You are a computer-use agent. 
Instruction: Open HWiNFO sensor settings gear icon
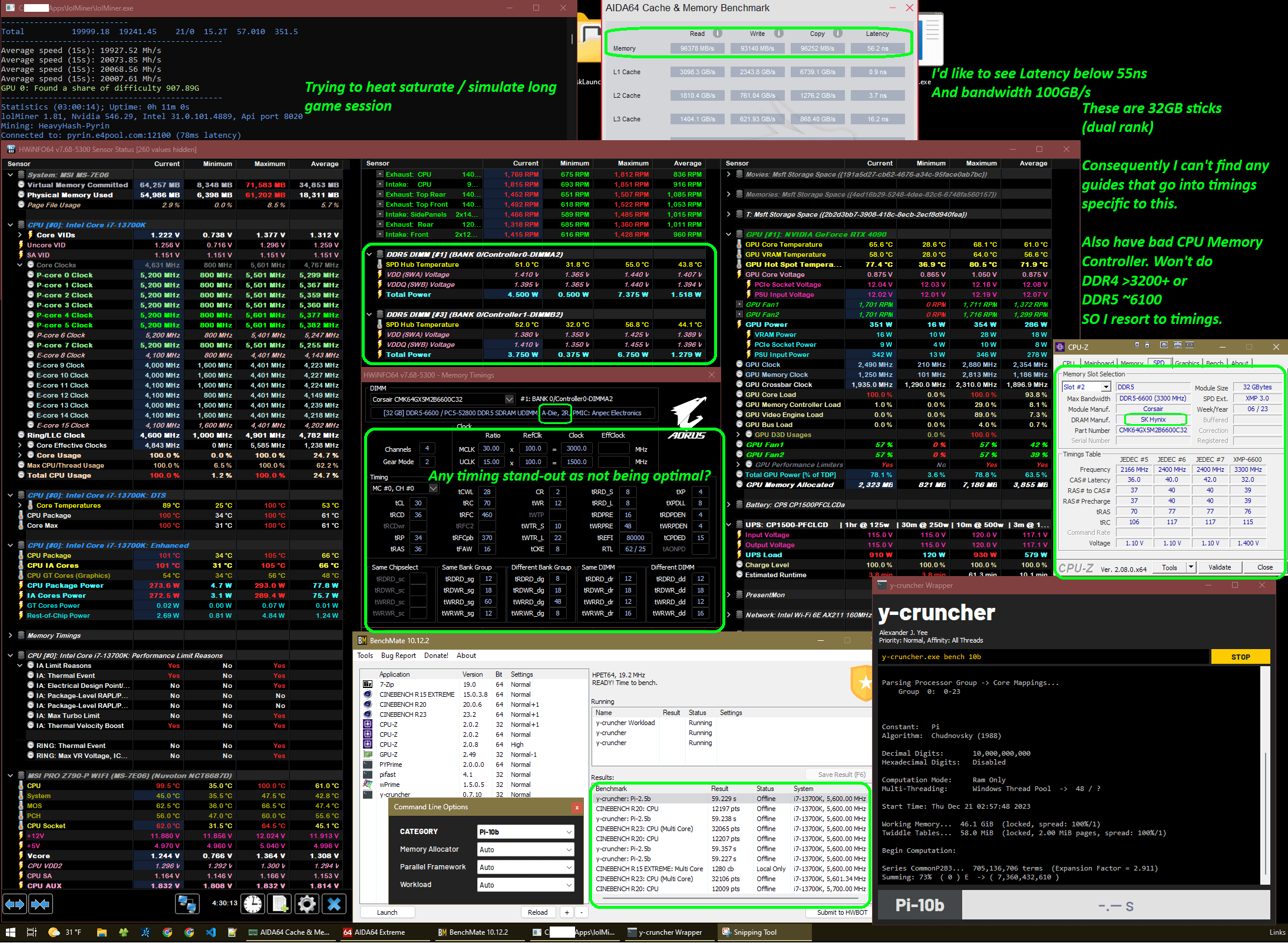click(x=307, y=904)
